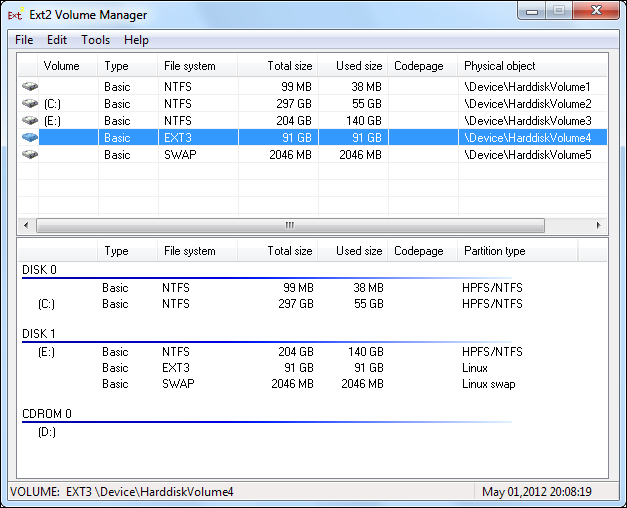
Task: Click the top list Codepage column header
Action: point(423,66)
